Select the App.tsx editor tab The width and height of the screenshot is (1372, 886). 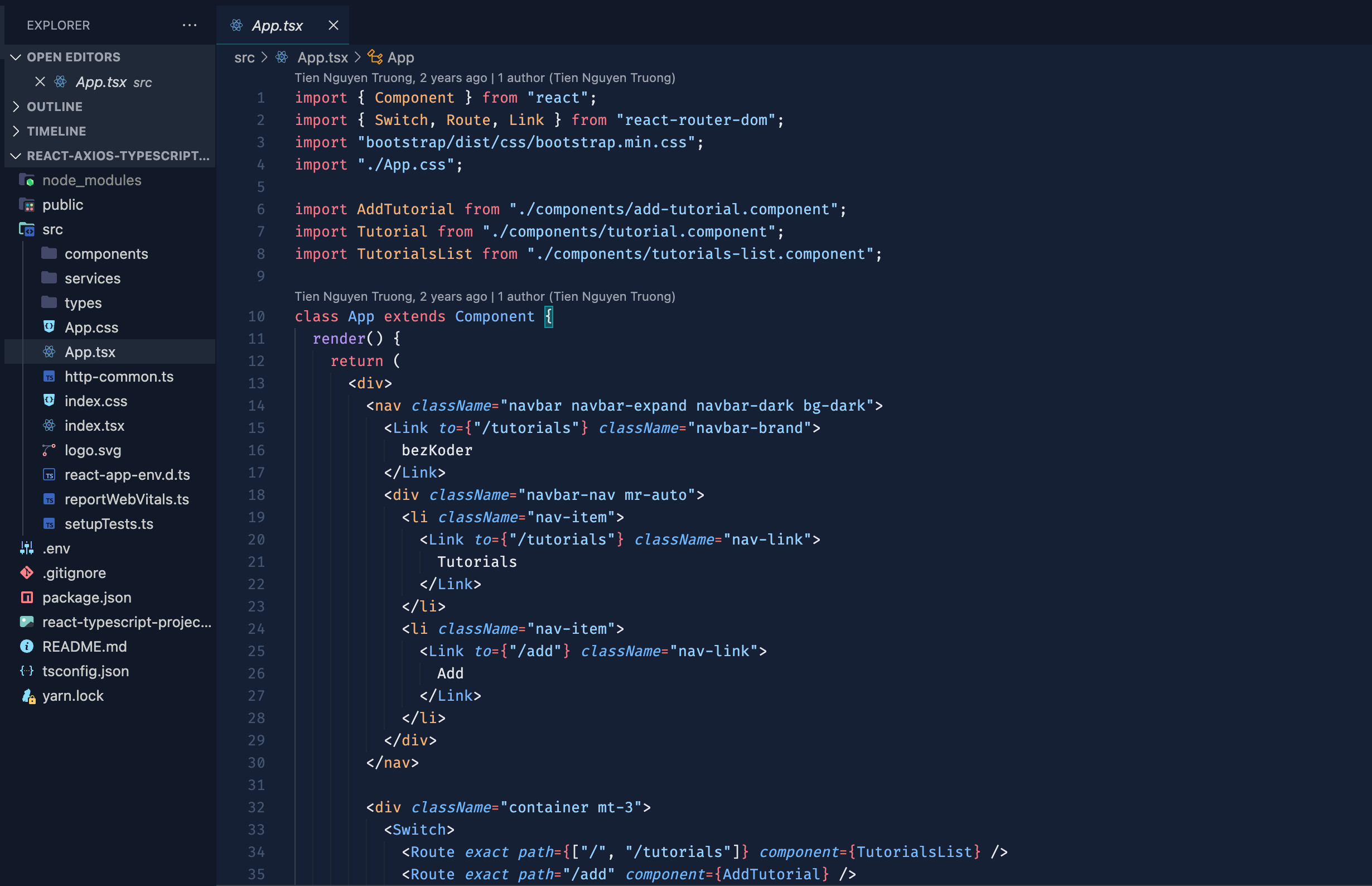pyautogui.click(x=277, y=25)
